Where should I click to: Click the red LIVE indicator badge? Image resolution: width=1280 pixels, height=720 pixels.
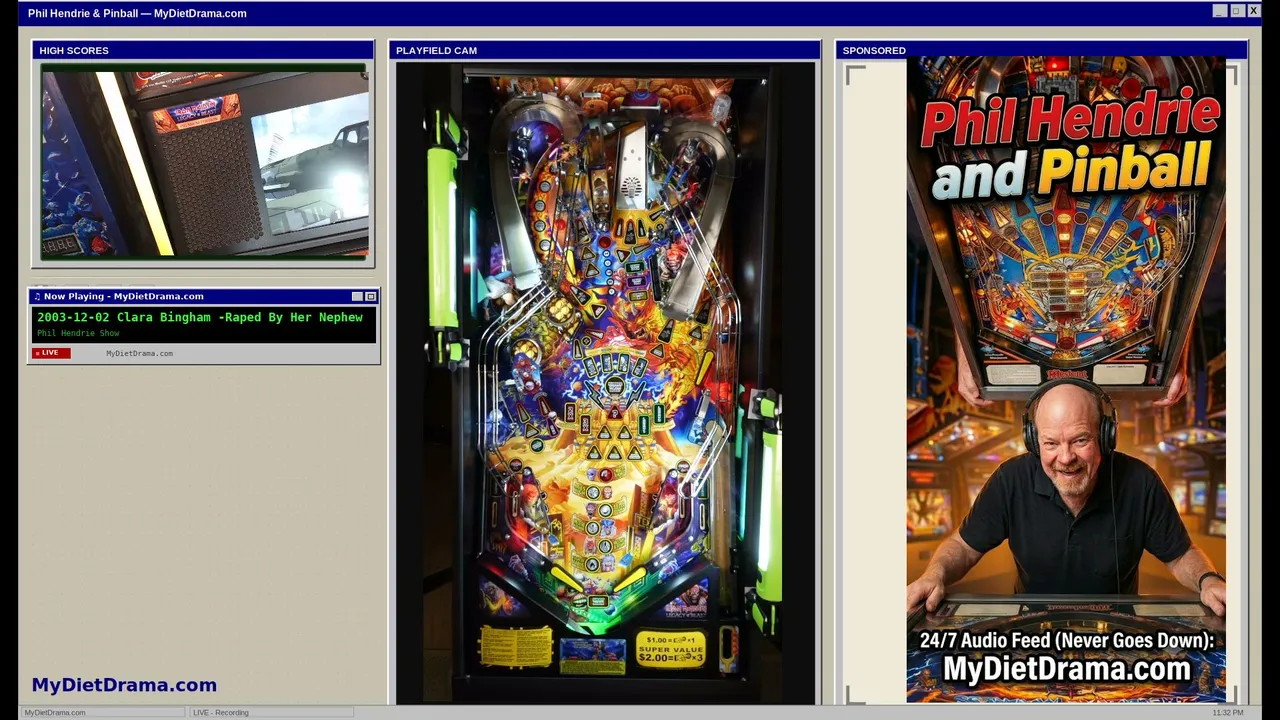(x=51, y=353)
